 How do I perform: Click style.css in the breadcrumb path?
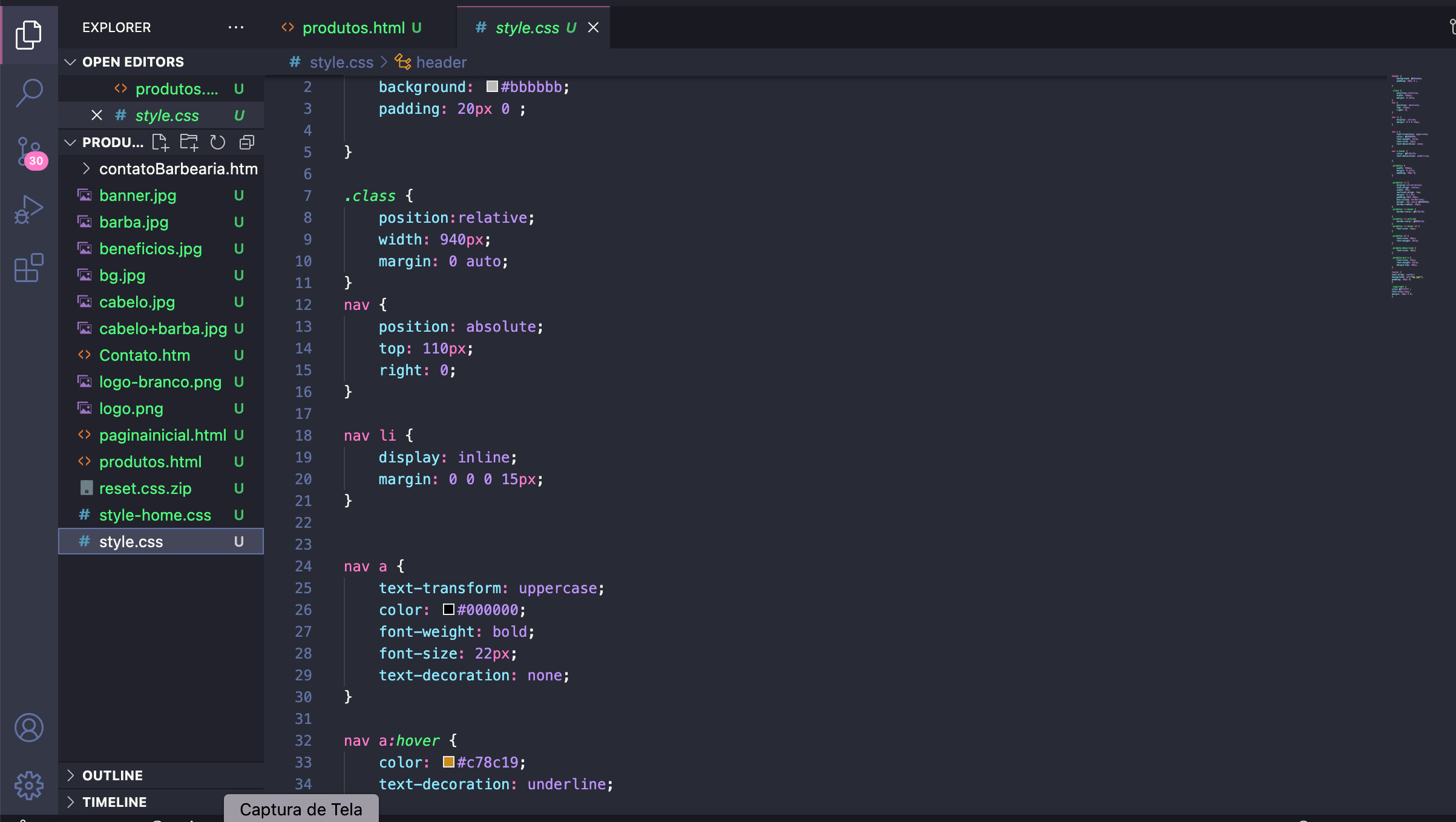point(341,62)
